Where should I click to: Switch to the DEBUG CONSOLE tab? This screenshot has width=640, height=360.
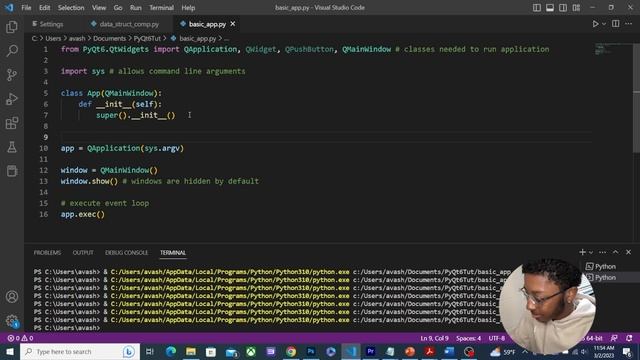click(127, 253)
